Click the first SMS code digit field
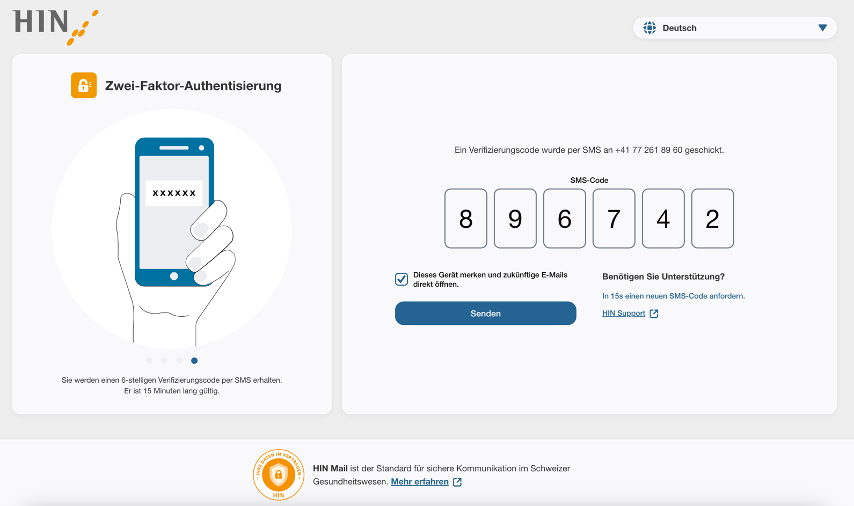Viewport: 854px width, 506px height. pyautogui.click(x=465, y=219)
